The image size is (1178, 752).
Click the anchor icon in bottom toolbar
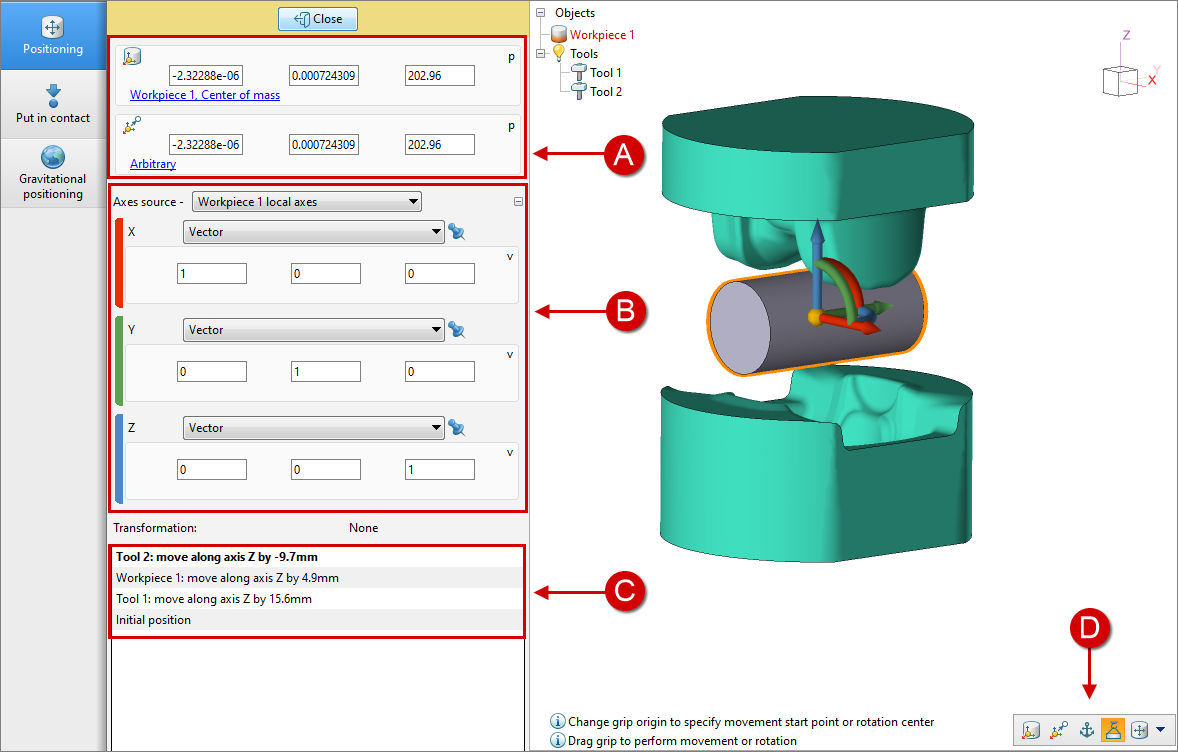tap(1086, 730)
